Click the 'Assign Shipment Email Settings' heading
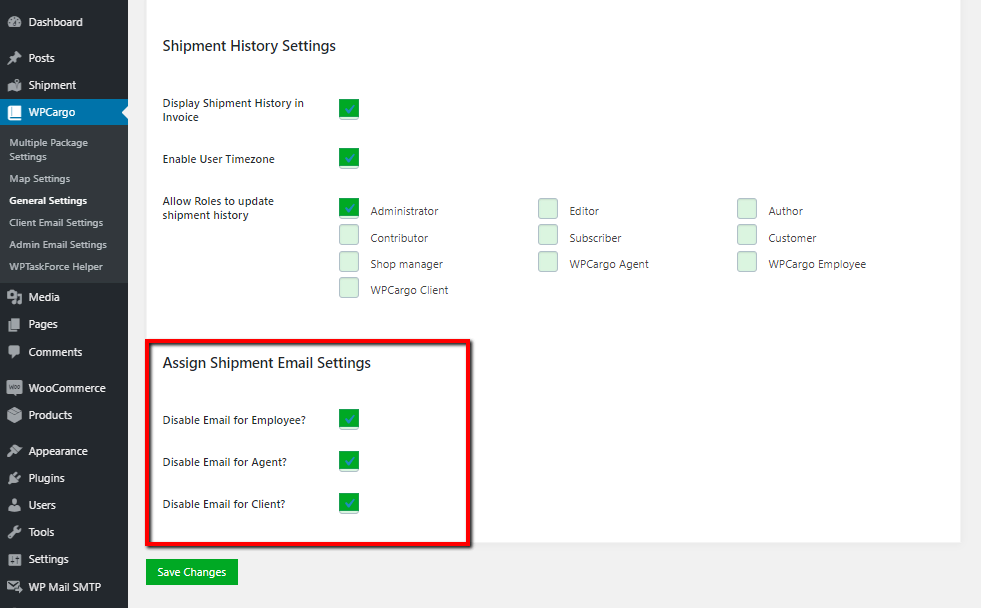Image resolution: width=981 pixels, height=608 pixels. point(267,363)
